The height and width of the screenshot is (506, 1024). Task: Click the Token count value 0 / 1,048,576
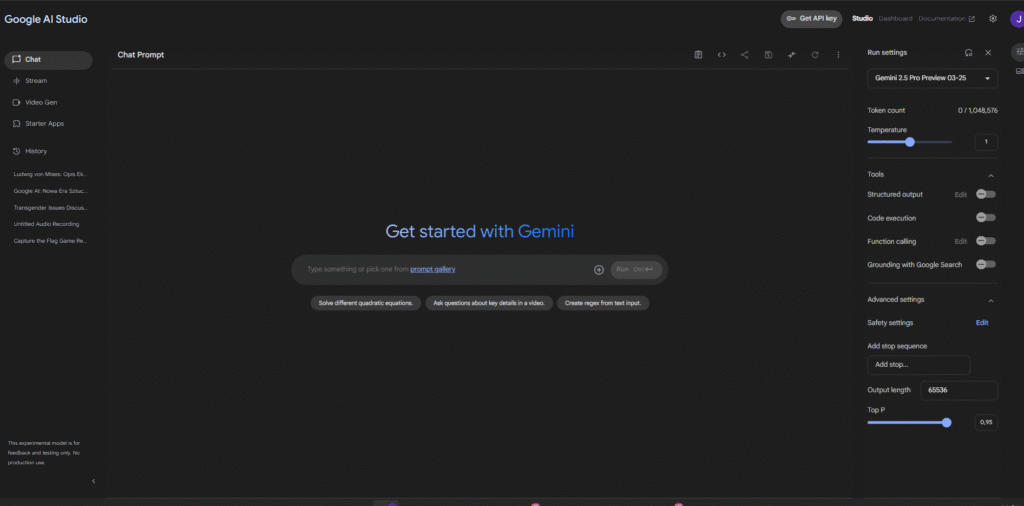(978, 110)
